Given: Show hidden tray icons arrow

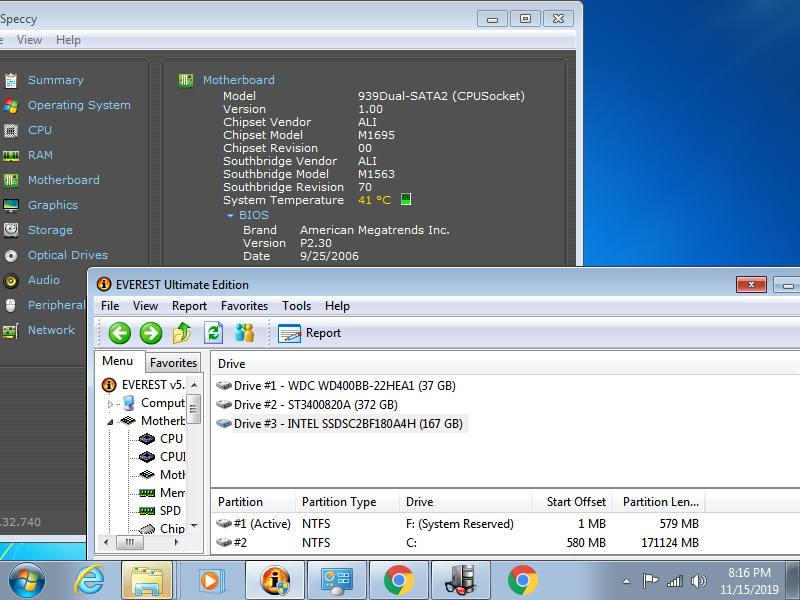Looking at the screenshot, I should point(627,581).
